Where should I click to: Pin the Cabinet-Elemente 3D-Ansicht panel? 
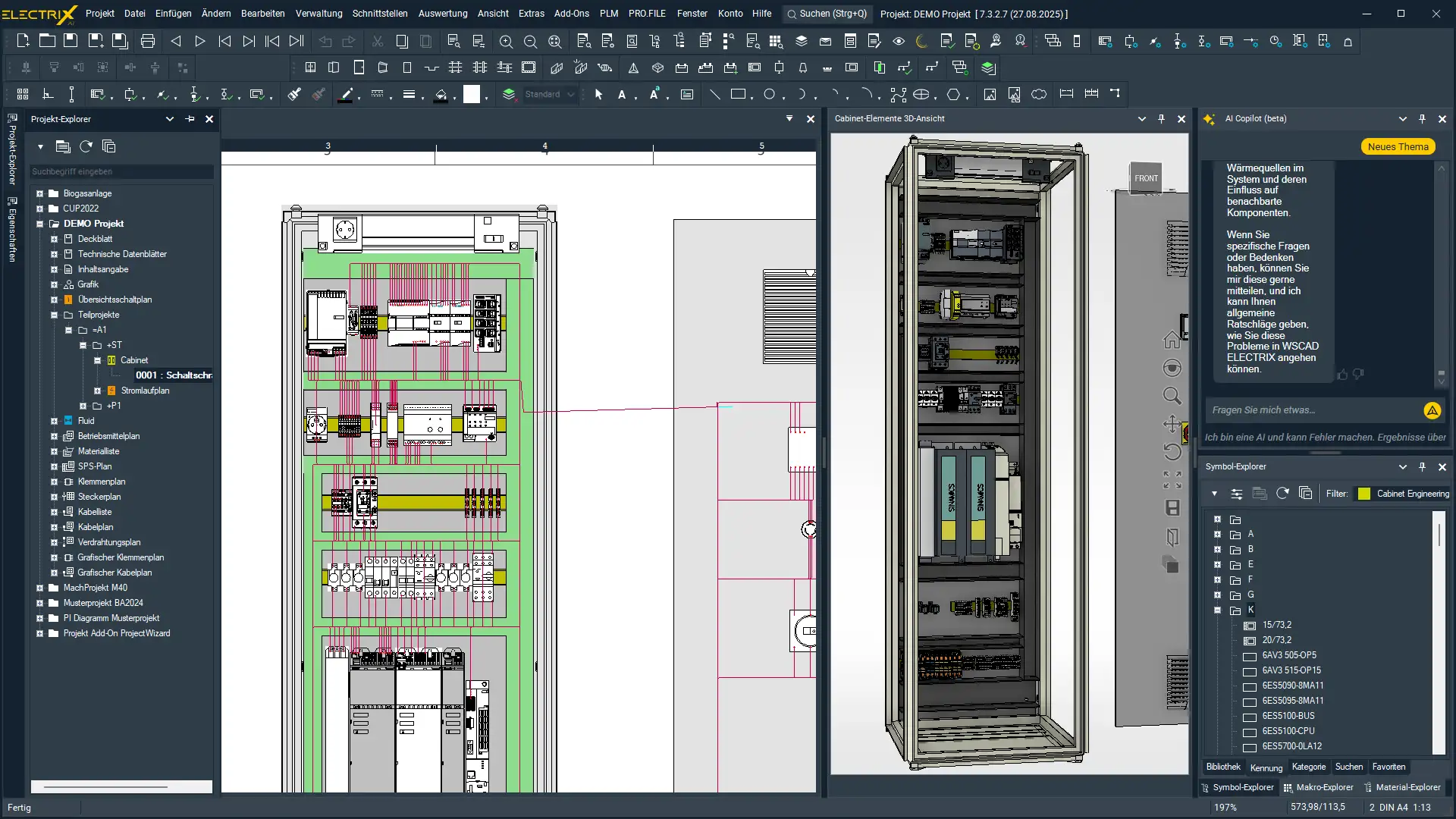(1161, 119)
